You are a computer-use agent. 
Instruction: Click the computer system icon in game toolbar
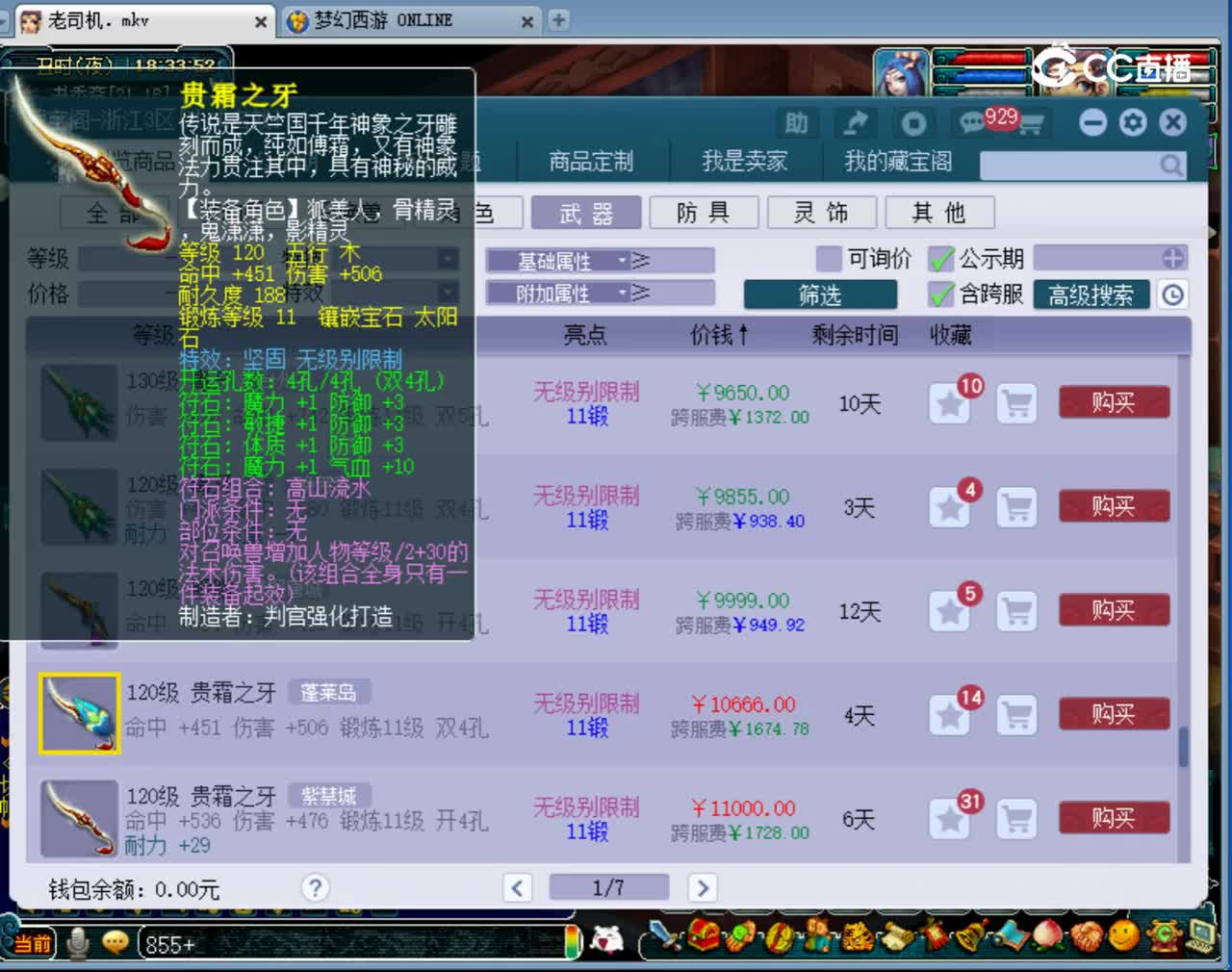[1203, 934]
